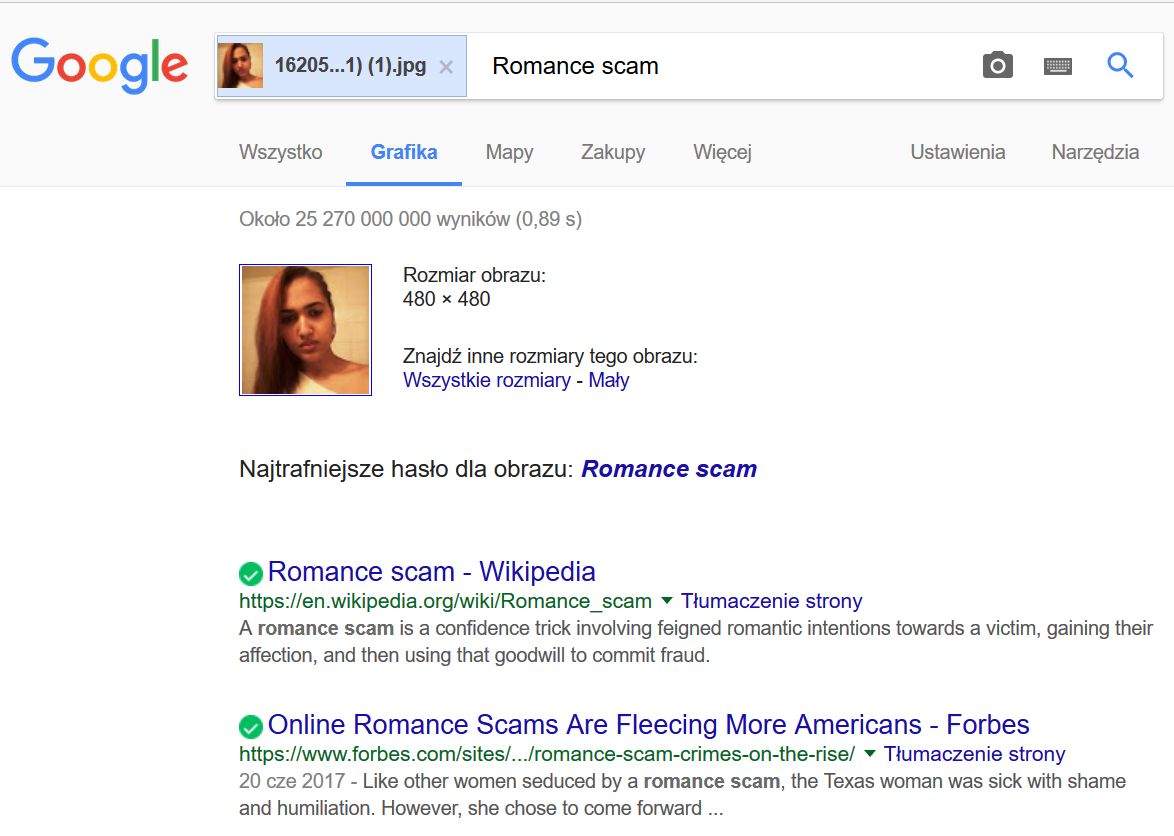Click the results count Około 25 270 000 000
This screenshot has height=836, width=1174.
410,219
